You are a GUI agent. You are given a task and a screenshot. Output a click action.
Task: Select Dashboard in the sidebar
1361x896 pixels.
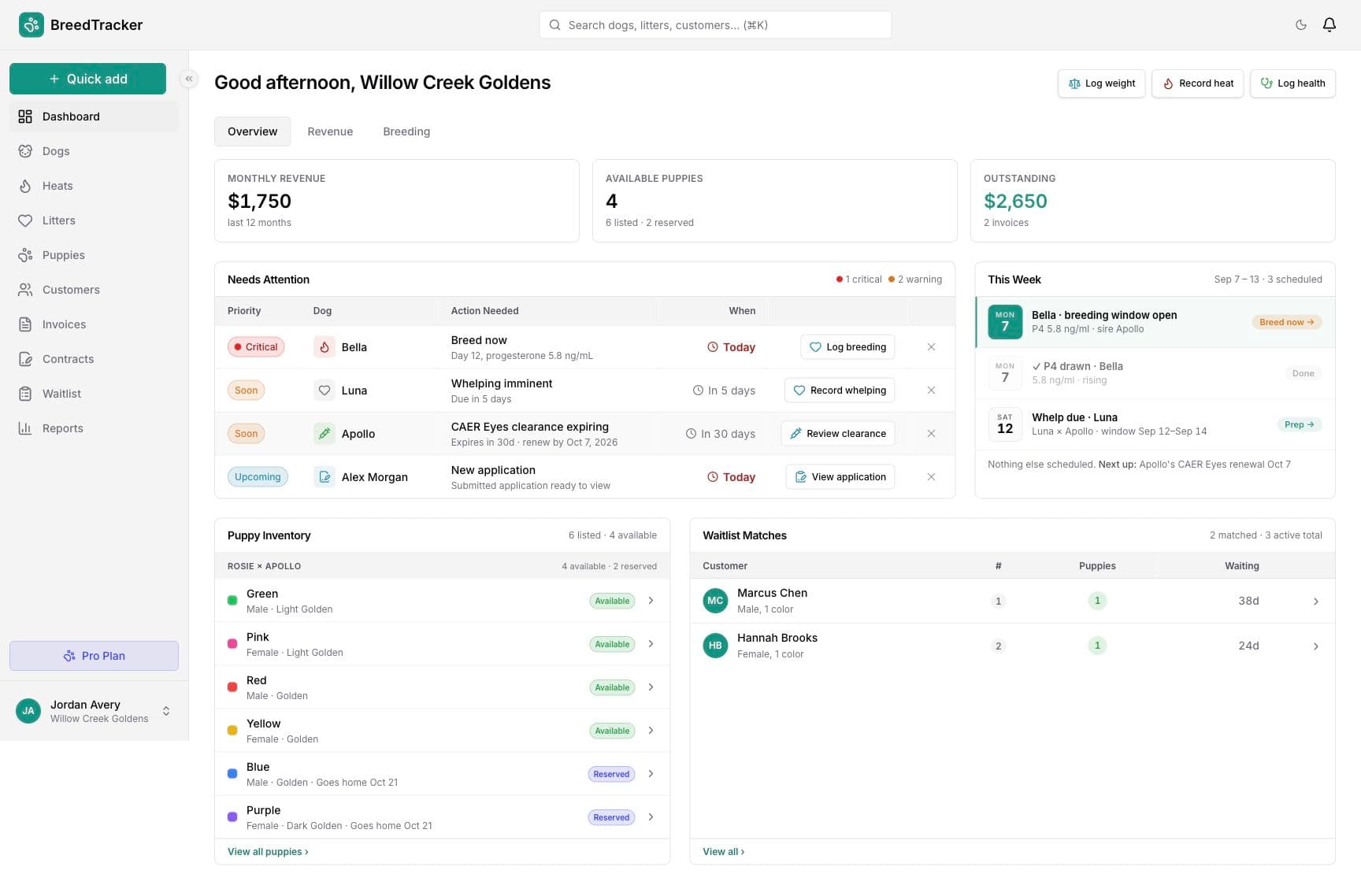[94, 117]
